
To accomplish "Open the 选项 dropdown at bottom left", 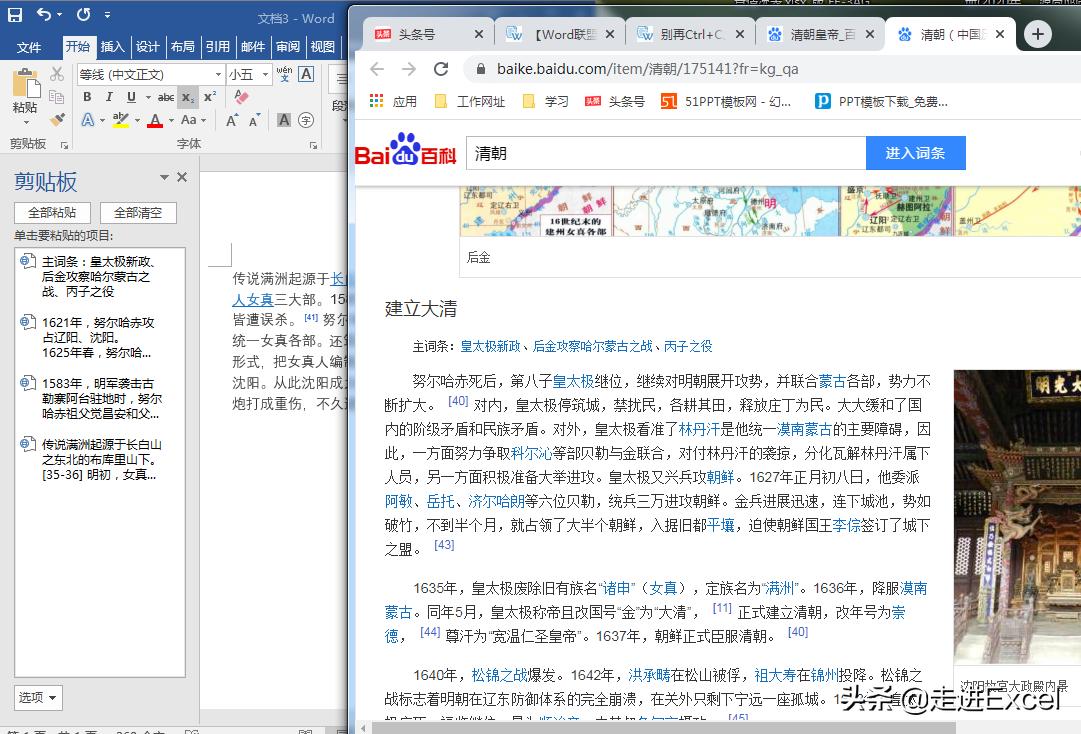I will (38, 697).
